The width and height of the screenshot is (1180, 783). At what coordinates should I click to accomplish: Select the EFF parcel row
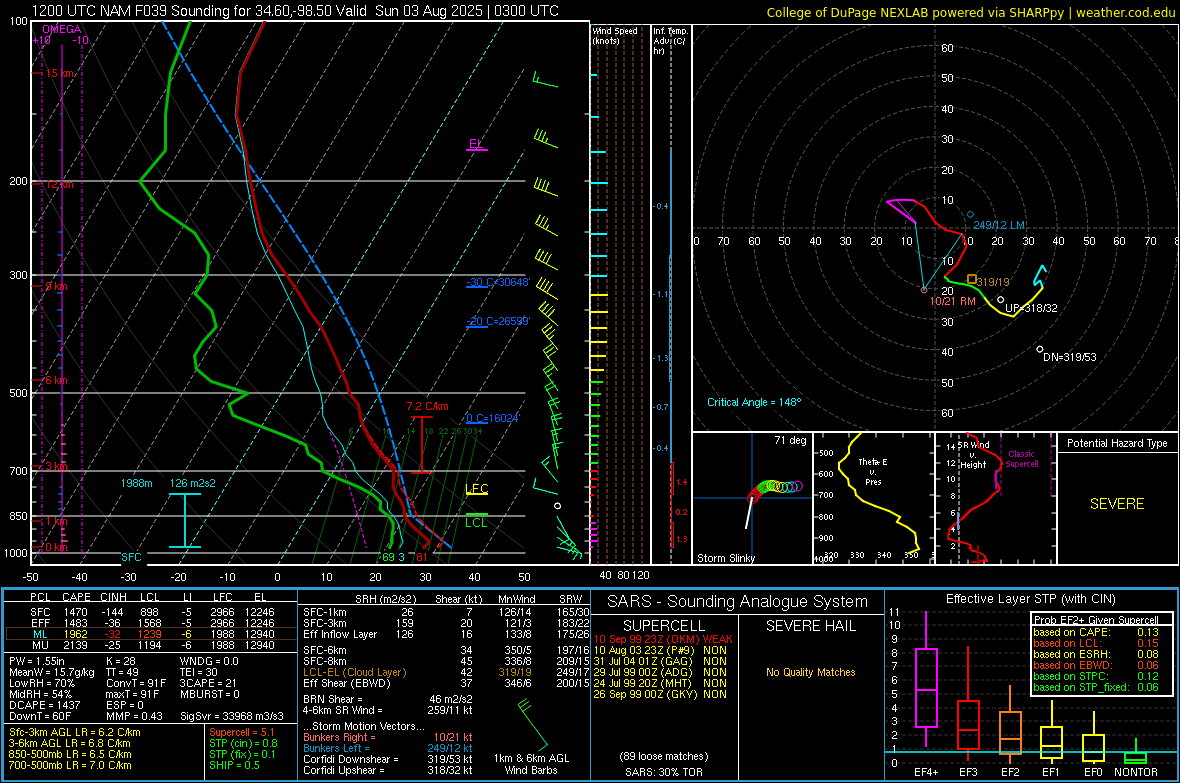coord(151,623)
